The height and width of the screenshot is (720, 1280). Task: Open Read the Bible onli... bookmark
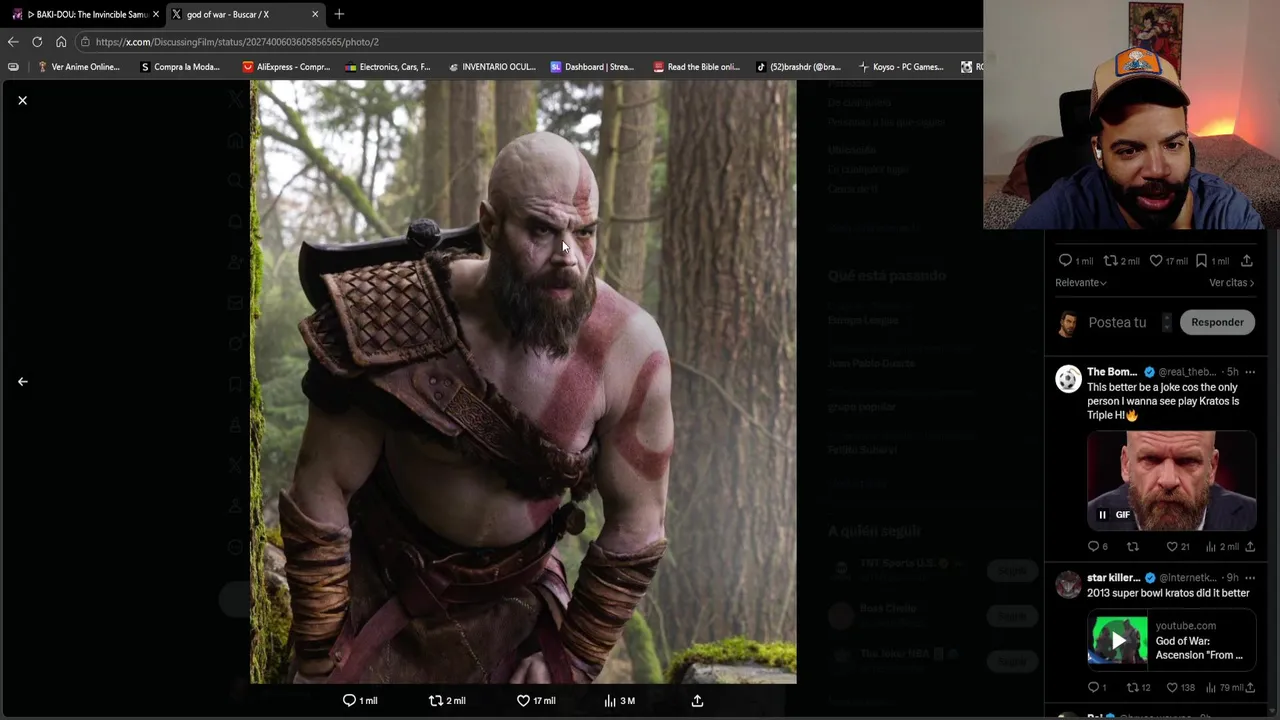pyautogui.click(x=696, y=67)
